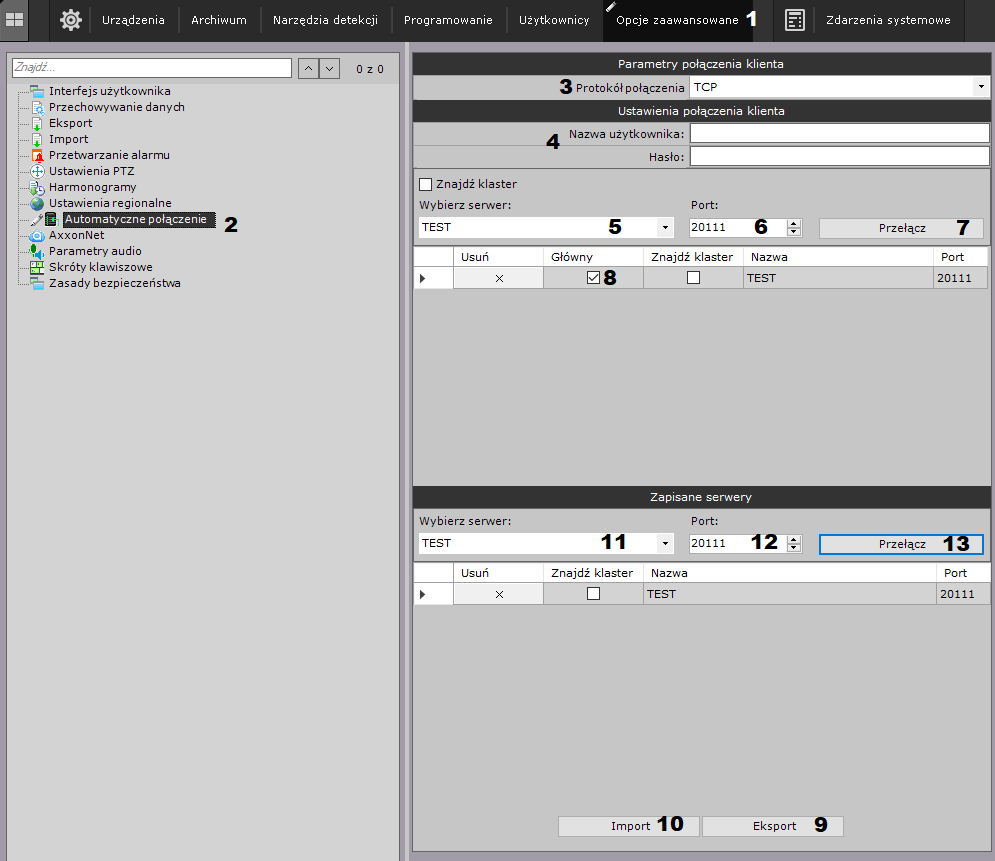This screenshot has width=995, height=861.
Task: Expand Wybierz serwer dropdown under Zapisane serwery
Action: [665, 544]
